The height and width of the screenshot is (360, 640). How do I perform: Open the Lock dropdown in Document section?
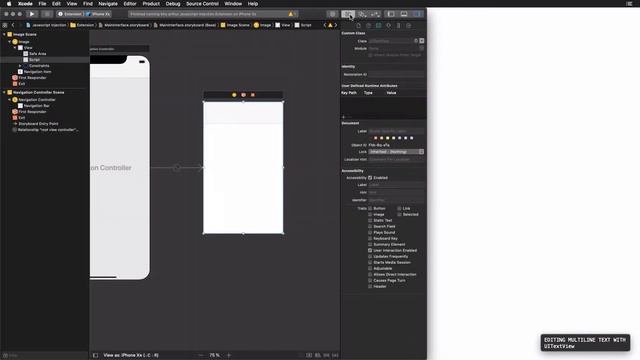[396, 152]
